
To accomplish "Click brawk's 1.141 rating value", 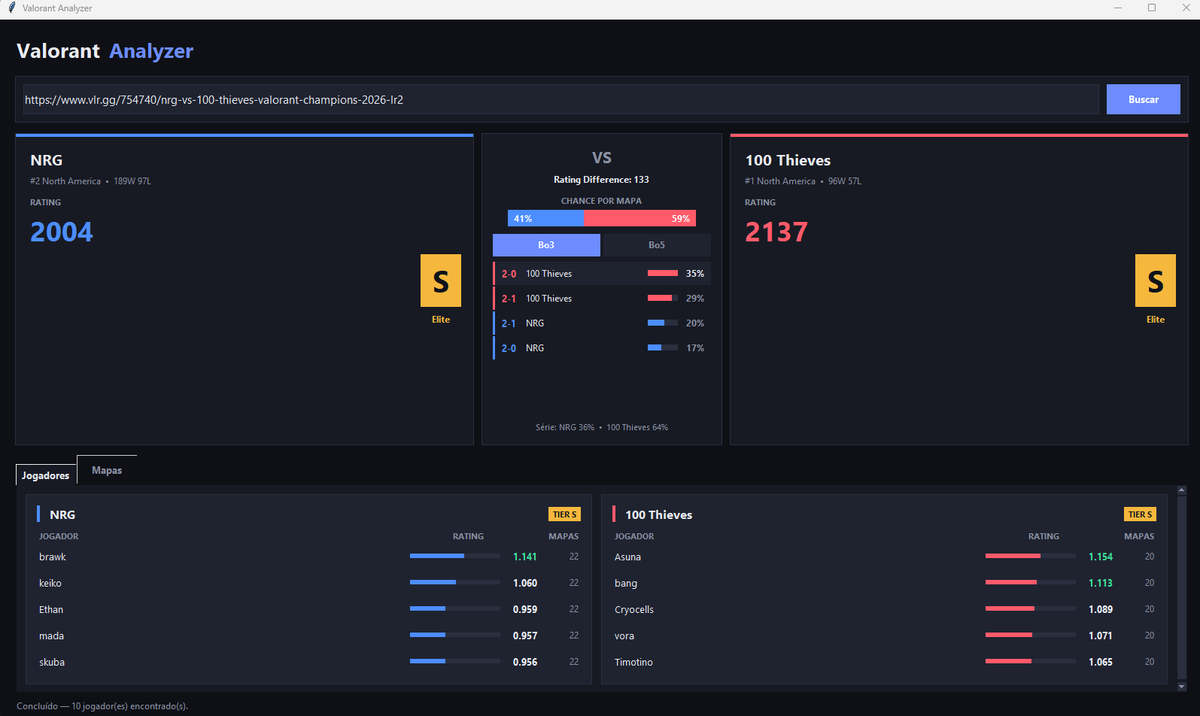I will pyautogui.click(x=525, y=557).
